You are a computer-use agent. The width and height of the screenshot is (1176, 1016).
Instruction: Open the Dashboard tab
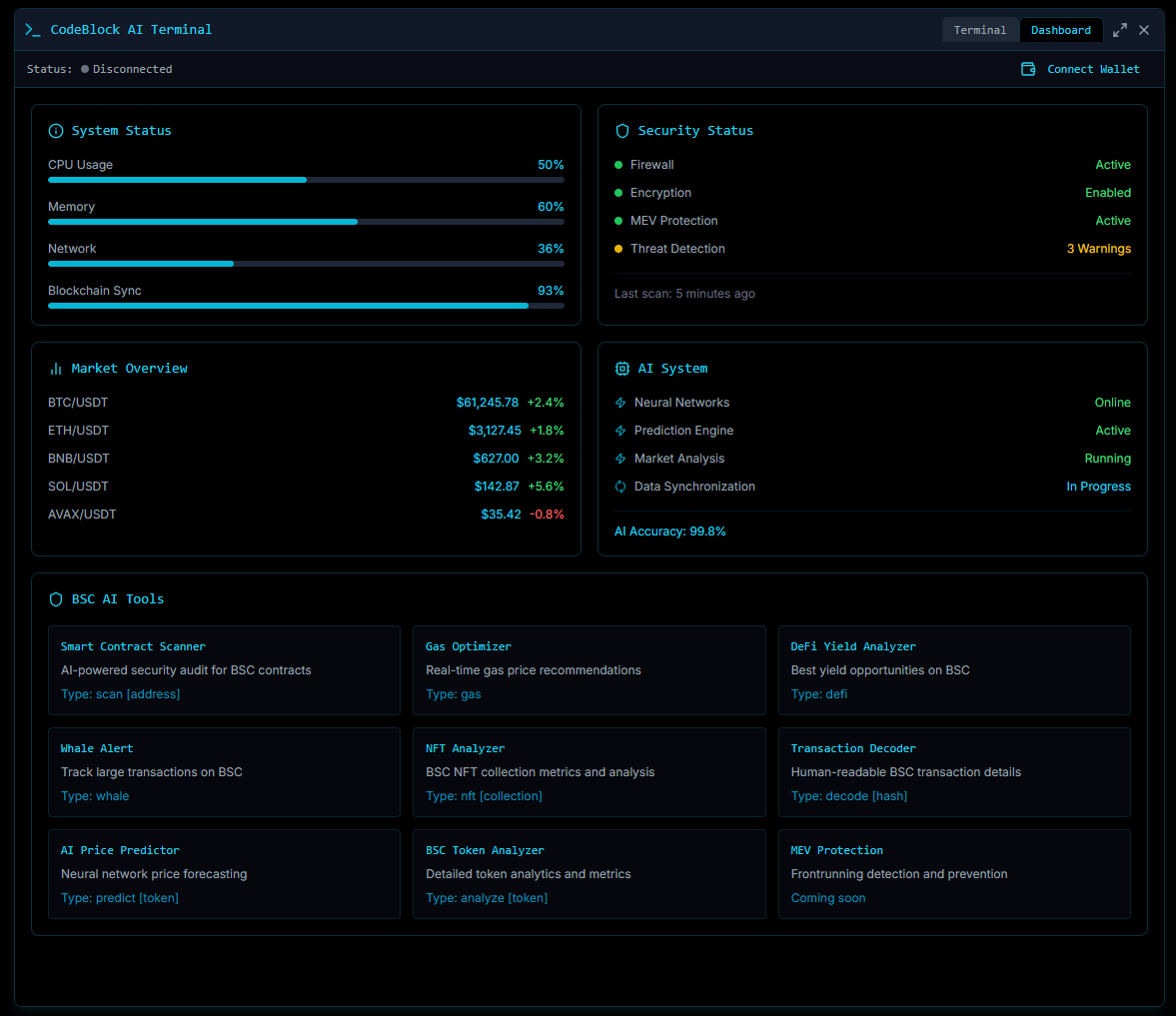pos(1061,30)
